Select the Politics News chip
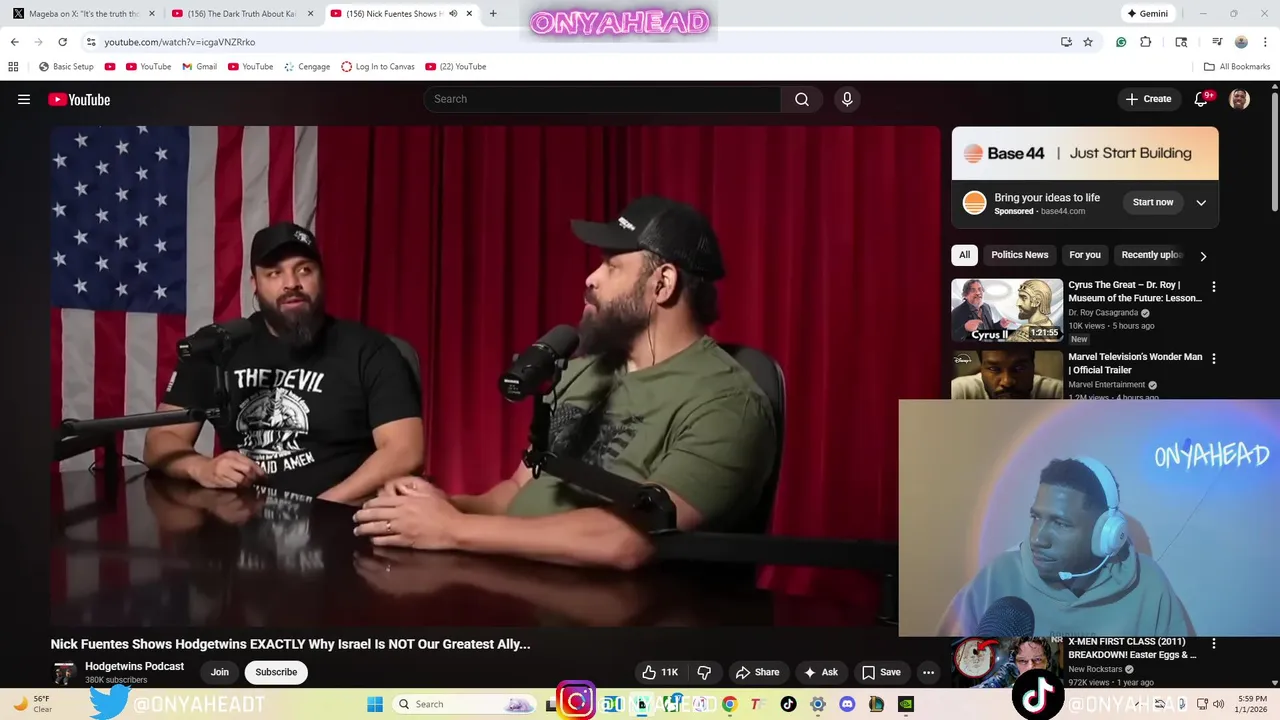Viewport: 1280px width, 720px height. [1019, 255]
